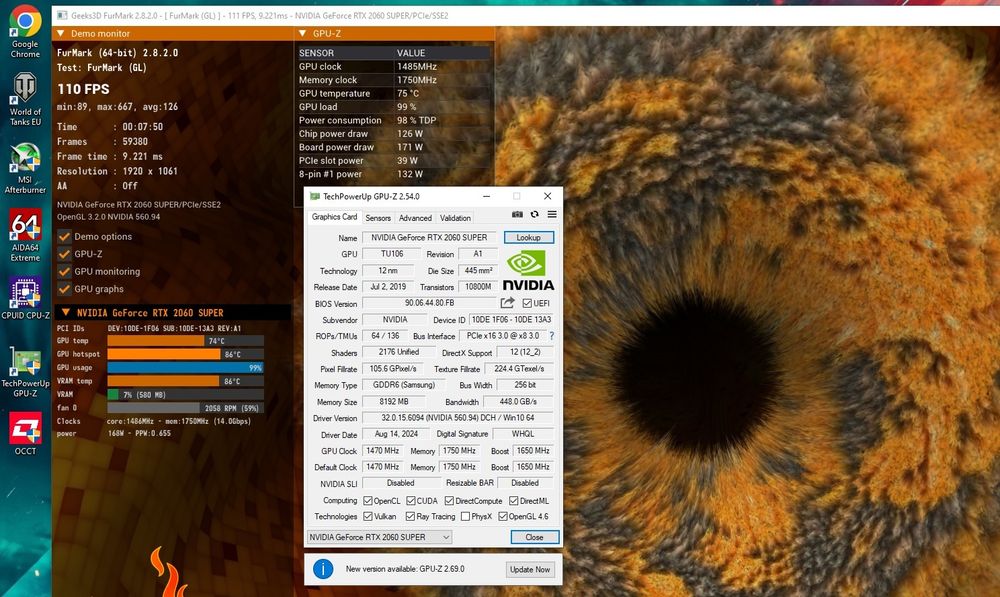Click Memory Type GDDR6 (Samsung) field
This screenshot has height=597, width=1000.
[404, 385]
